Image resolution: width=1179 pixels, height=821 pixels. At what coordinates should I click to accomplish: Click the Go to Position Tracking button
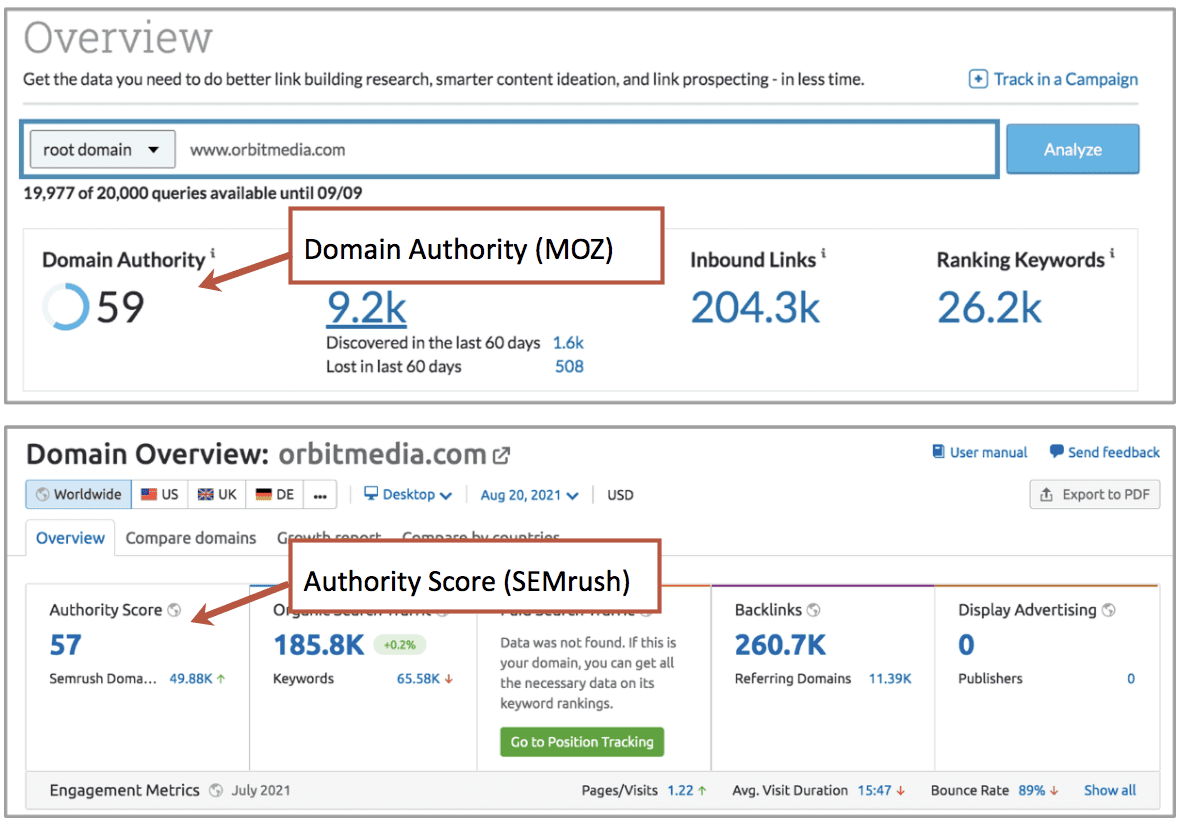pyautogui.click(x=582, y=741)
